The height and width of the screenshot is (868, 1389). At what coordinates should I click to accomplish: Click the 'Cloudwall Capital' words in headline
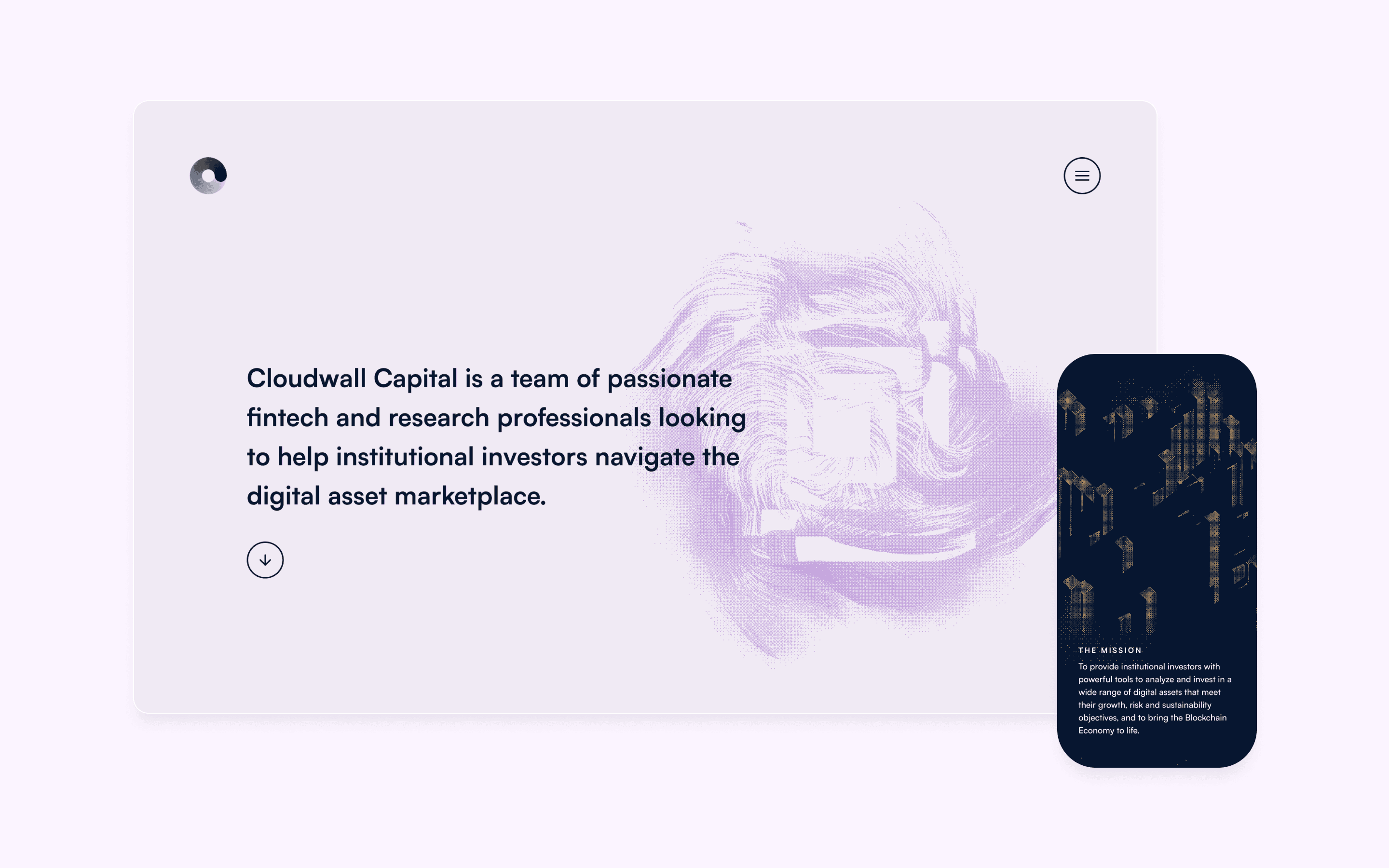click(352, 379)
